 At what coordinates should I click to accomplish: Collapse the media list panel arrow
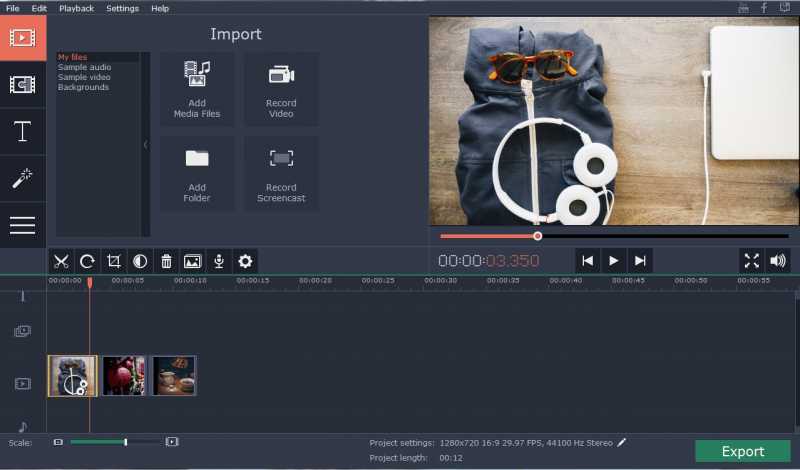click(x=145, y=144)
